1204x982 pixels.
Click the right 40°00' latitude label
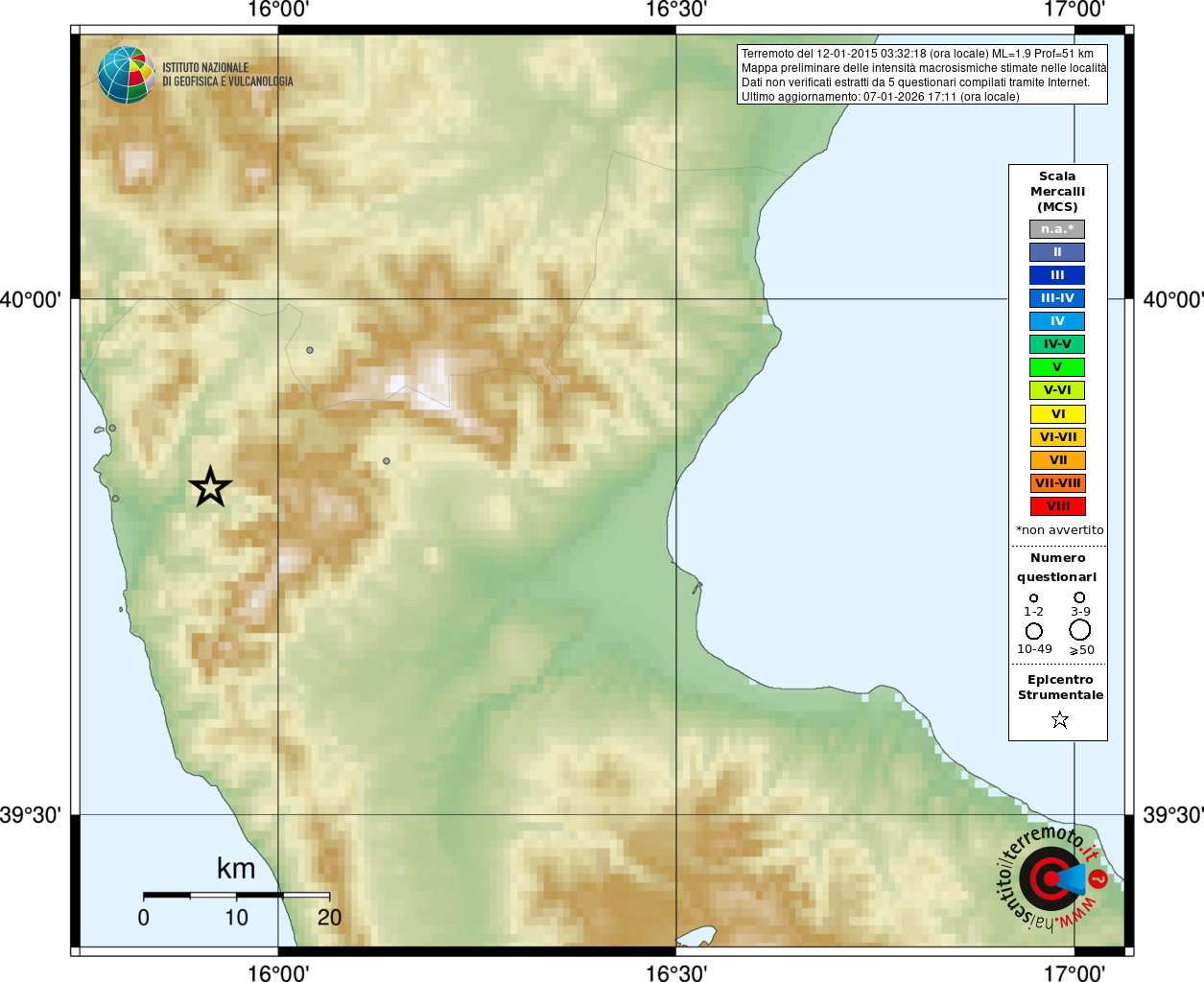coord(1172,300)
